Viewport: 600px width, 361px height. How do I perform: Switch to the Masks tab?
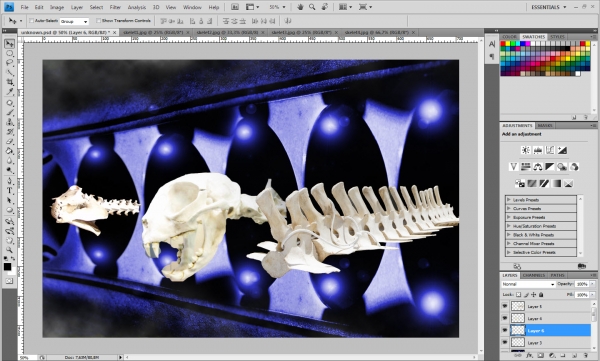coord(545,126)
